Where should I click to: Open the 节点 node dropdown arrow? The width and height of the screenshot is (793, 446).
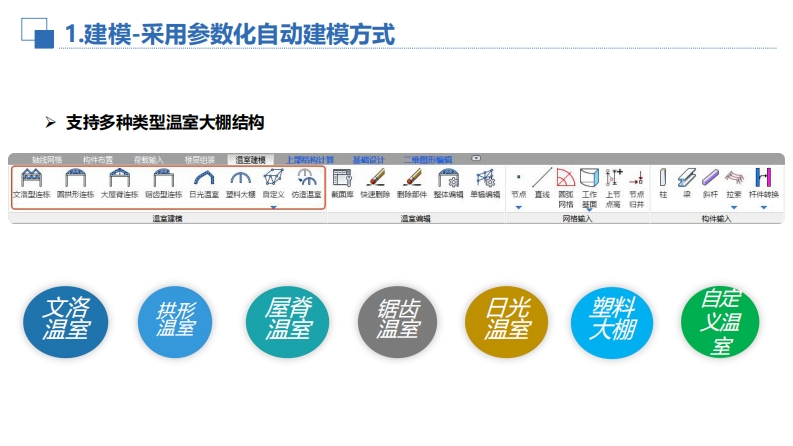pos(518,207)
